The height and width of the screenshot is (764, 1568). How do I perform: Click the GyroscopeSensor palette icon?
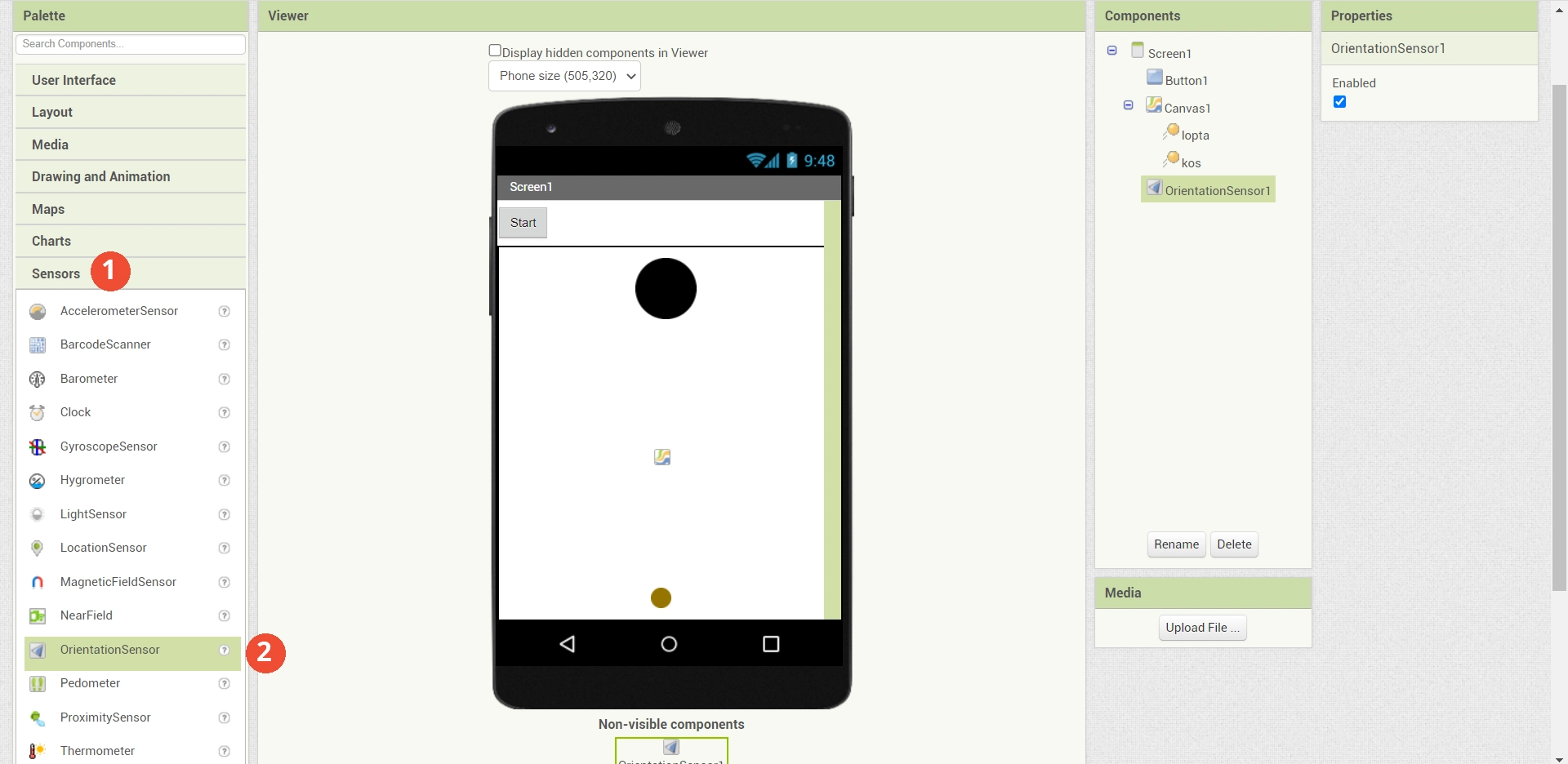pos(38,447)
